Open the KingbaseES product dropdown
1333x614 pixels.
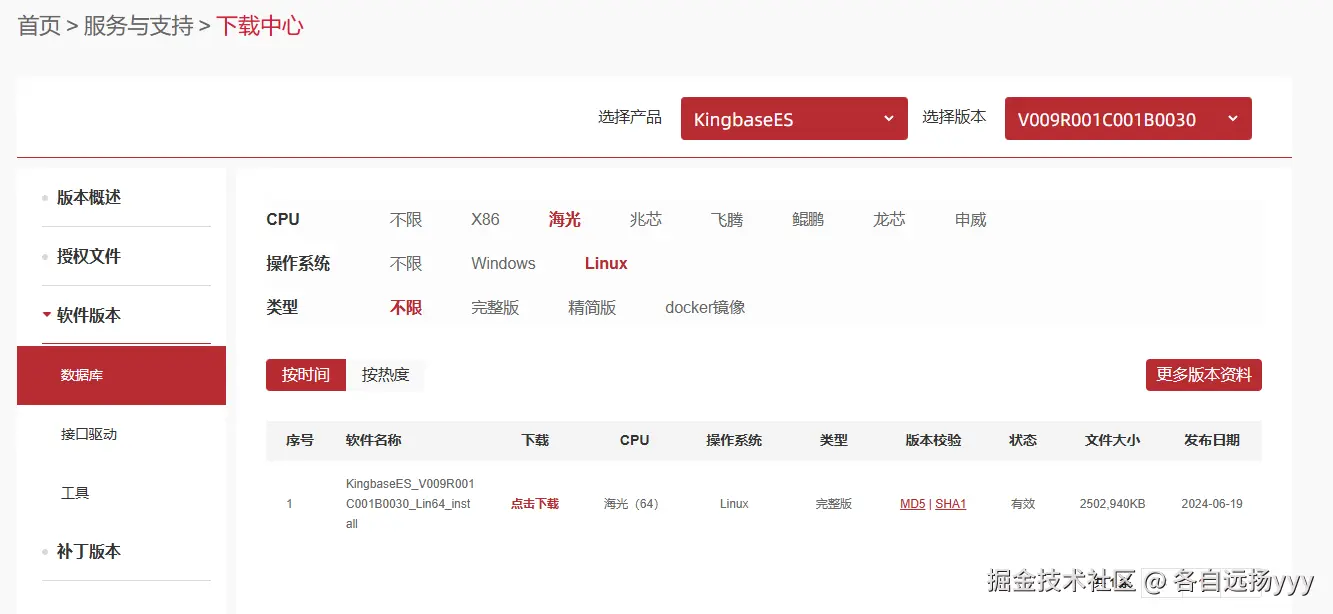coord(794,119)
